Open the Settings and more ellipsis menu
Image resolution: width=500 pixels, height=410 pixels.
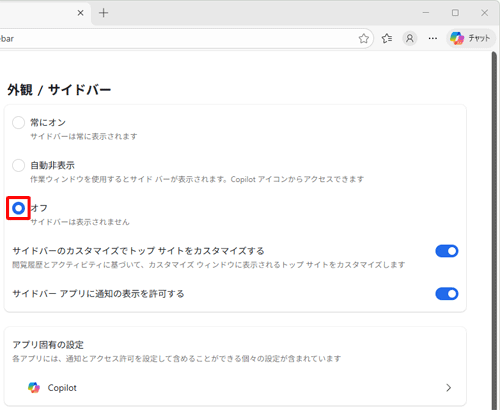[433, 39]
